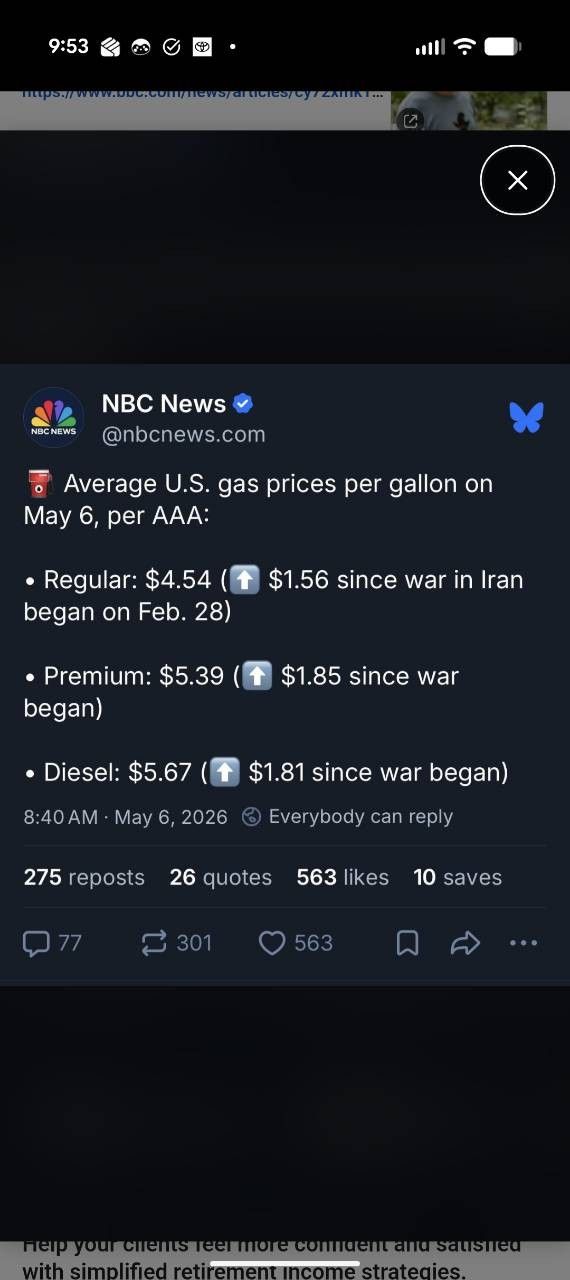
Task: Open the external link icon on article thumbnail
Action: click(410, 120)
